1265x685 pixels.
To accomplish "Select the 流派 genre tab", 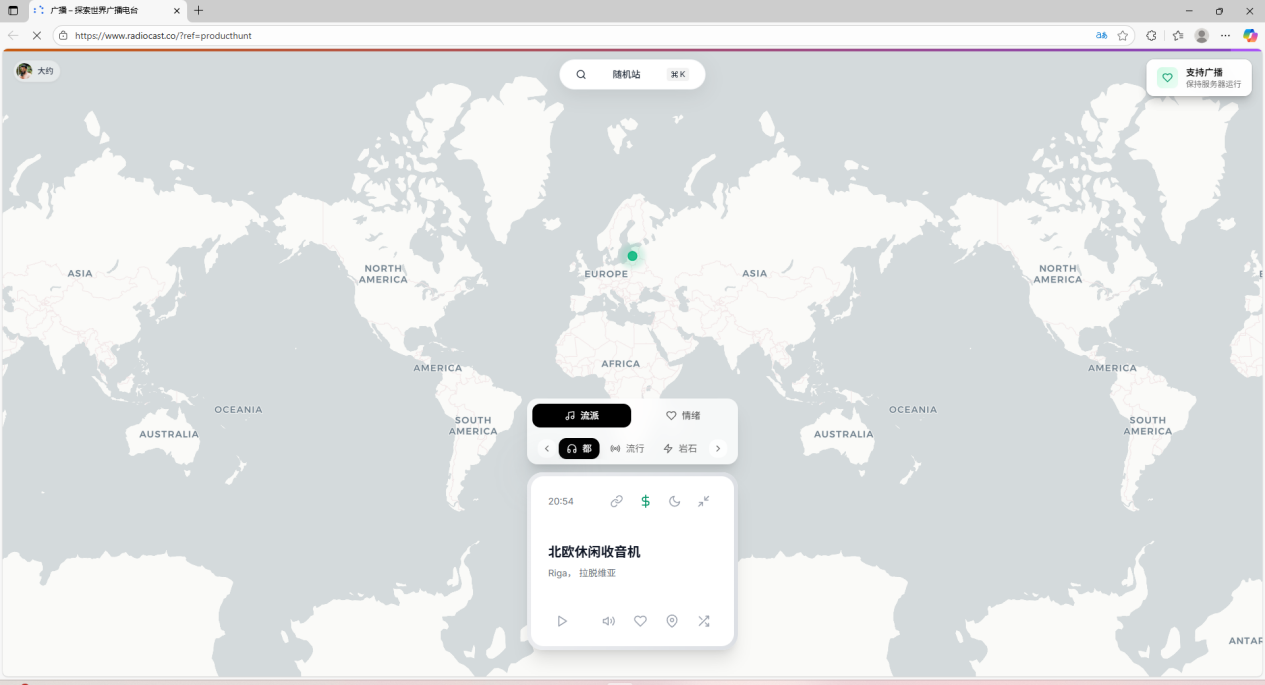I will click(x=582, y=415).
